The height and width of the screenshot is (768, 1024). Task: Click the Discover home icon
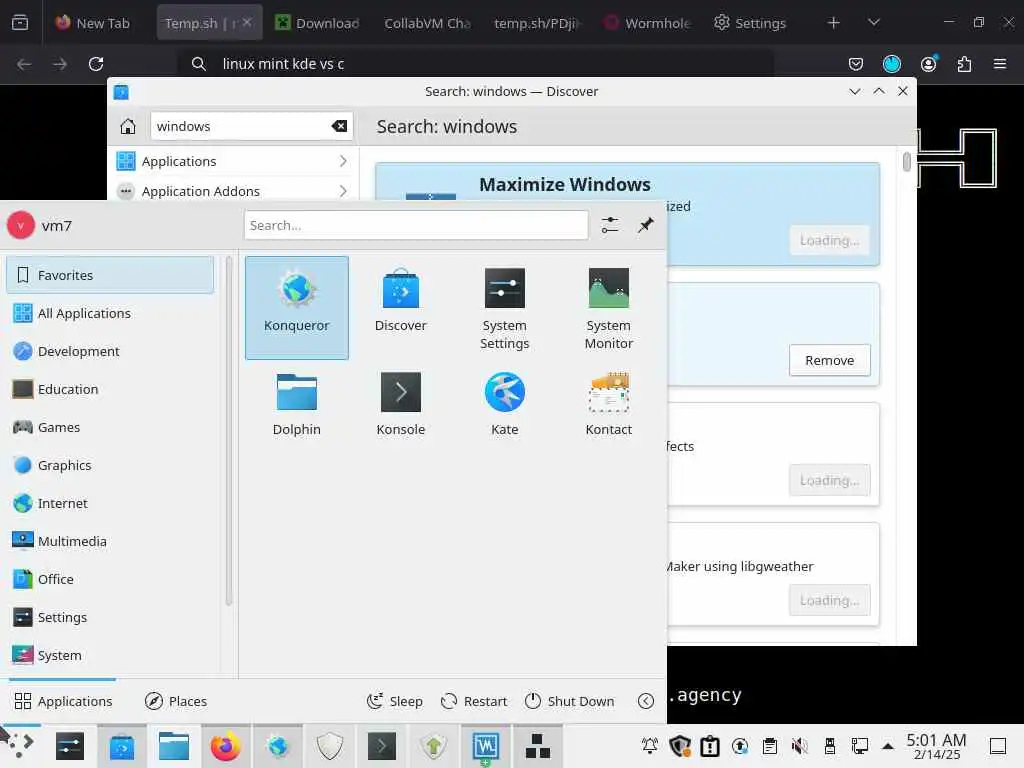tap(128, 126)
